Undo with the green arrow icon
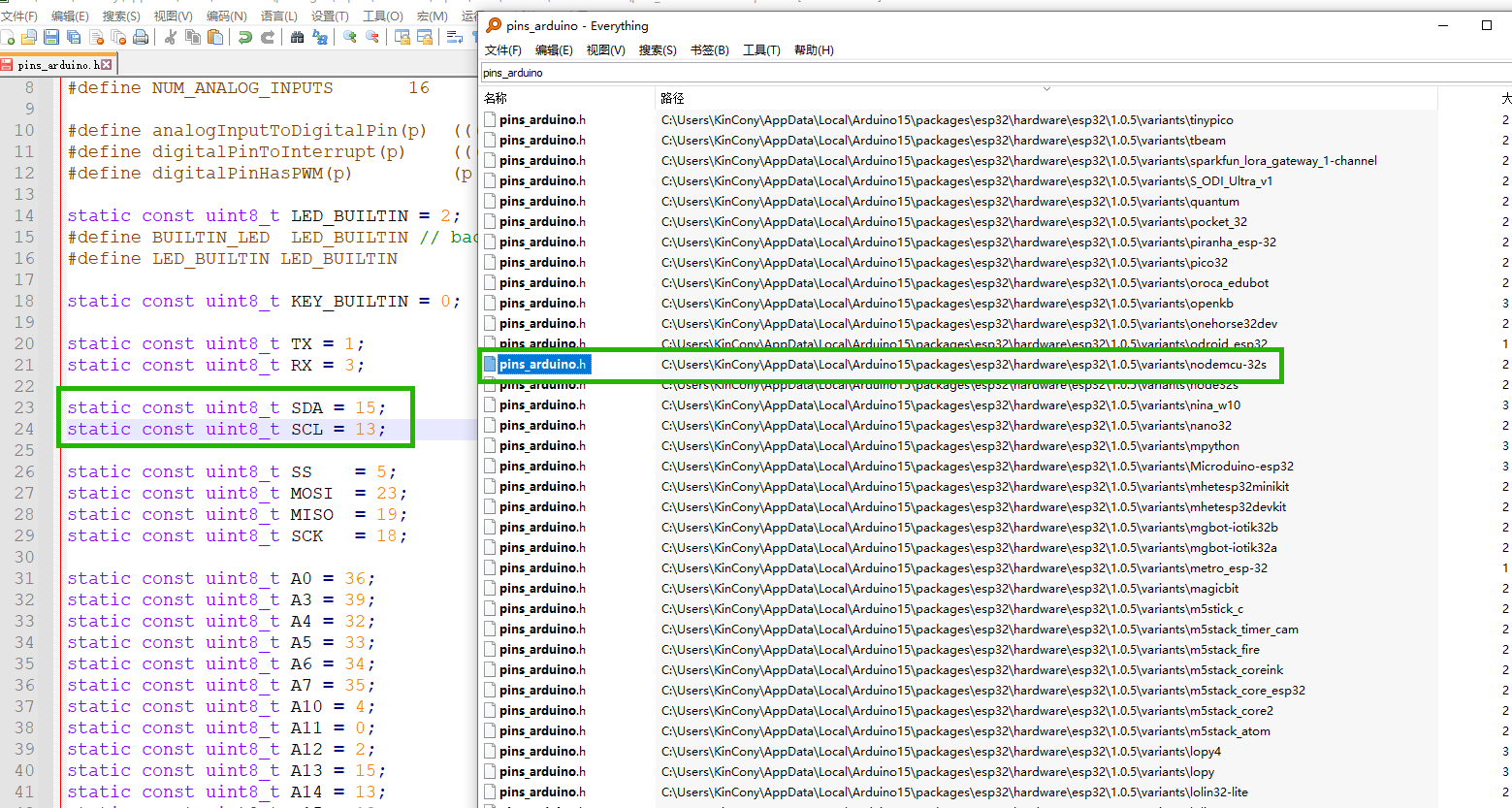This screenshot has width=1512, height=808. tap(245, 37)
